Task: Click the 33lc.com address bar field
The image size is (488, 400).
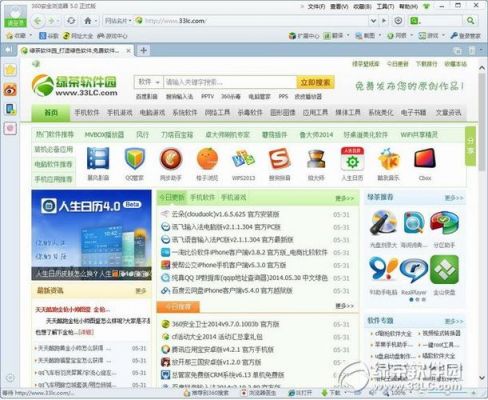Action: pyautogui.click(x=253, y=21)
